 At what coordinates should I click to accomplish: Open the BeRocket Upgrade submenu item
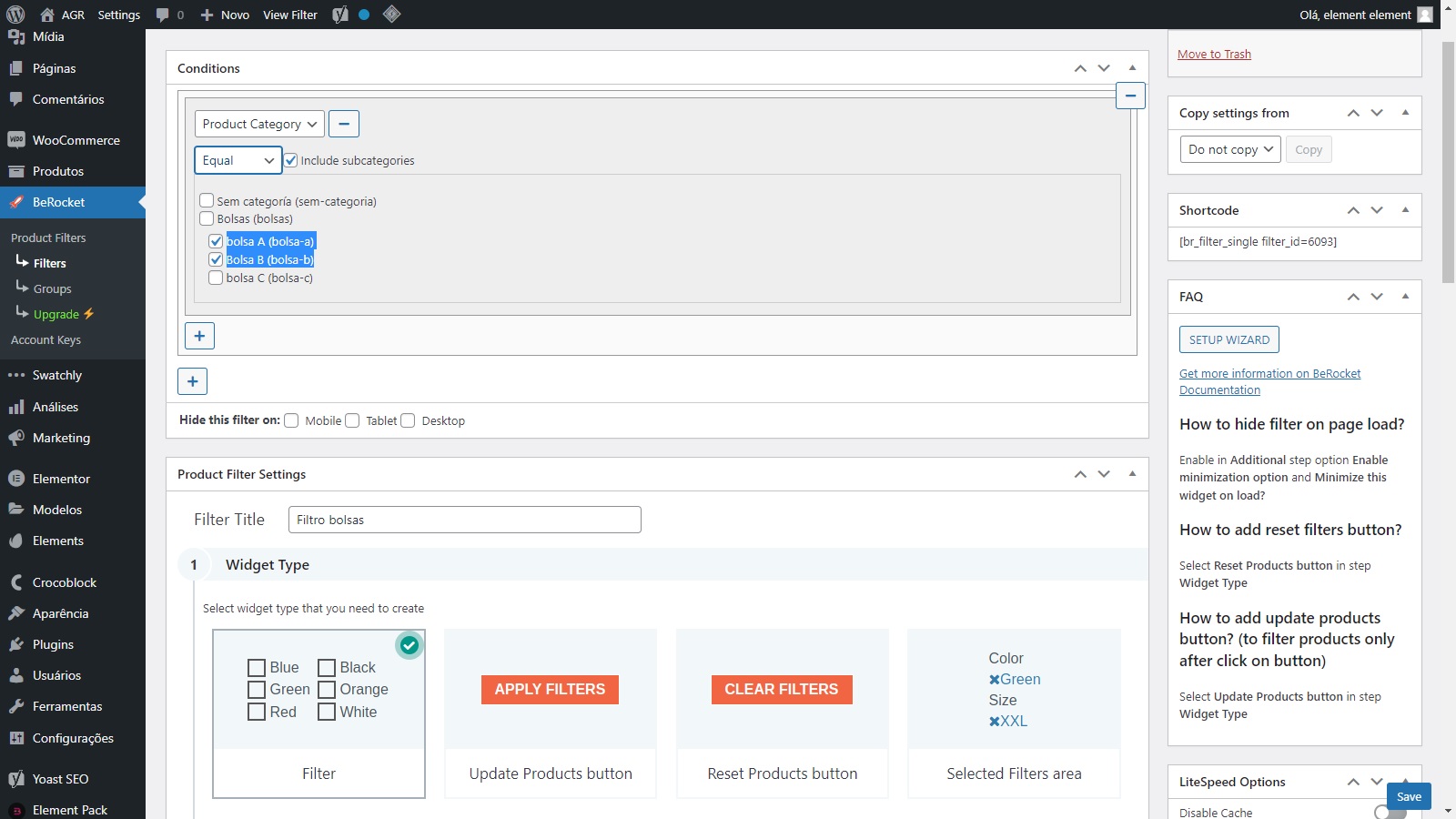pyautogui.click(x=64, y=314)
